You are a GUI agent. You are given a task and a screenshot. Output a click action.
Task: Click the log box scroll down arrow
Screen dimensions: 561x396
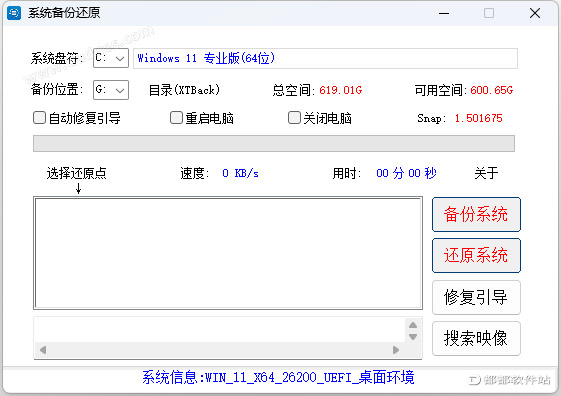coord(413,337)
